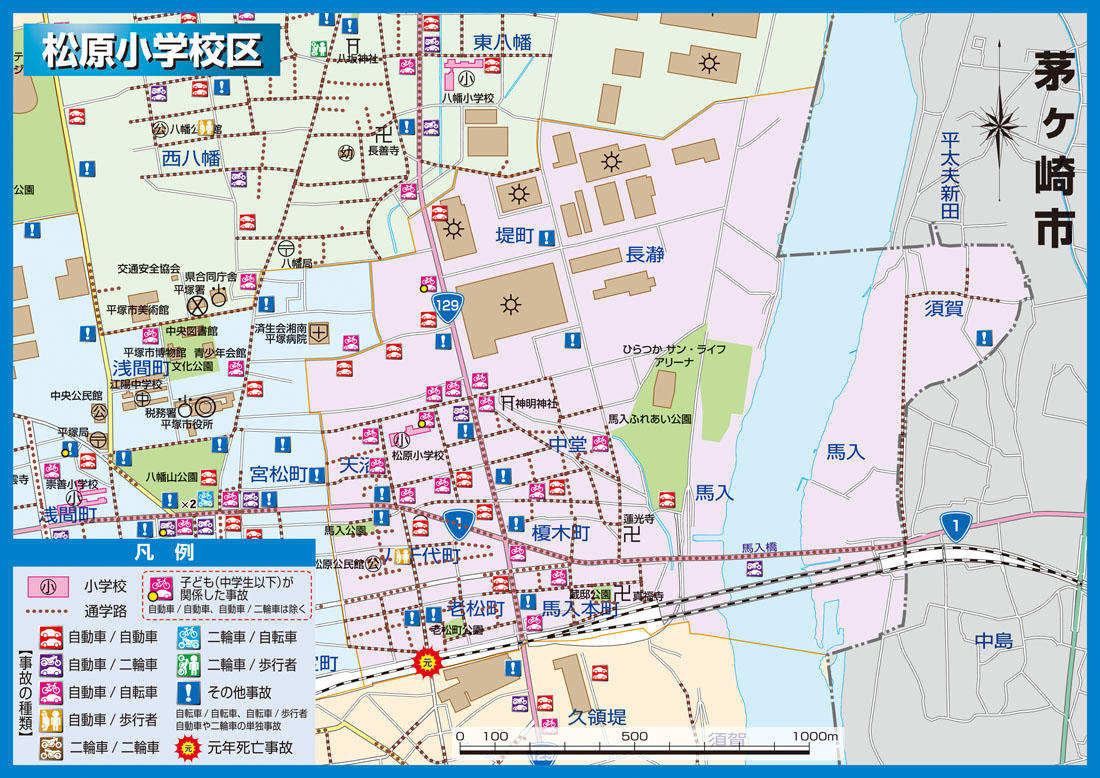Select the 自動車/自動車 red icon in the legend
The width and height of the screenshot is (1100, 778).
pos(50,637)
